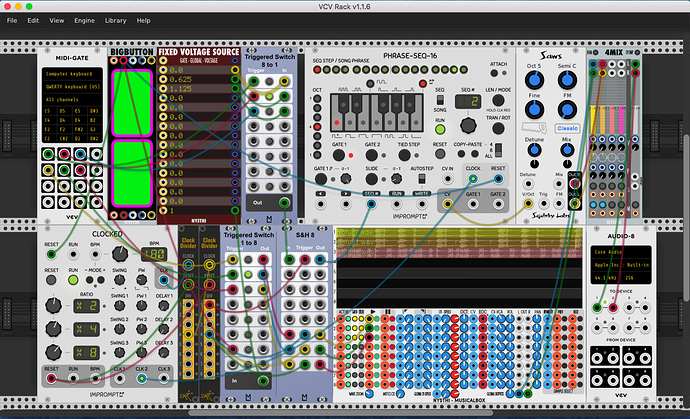
Task: Click the RESET button on CLOCKED module
Action: click(51, 280)
